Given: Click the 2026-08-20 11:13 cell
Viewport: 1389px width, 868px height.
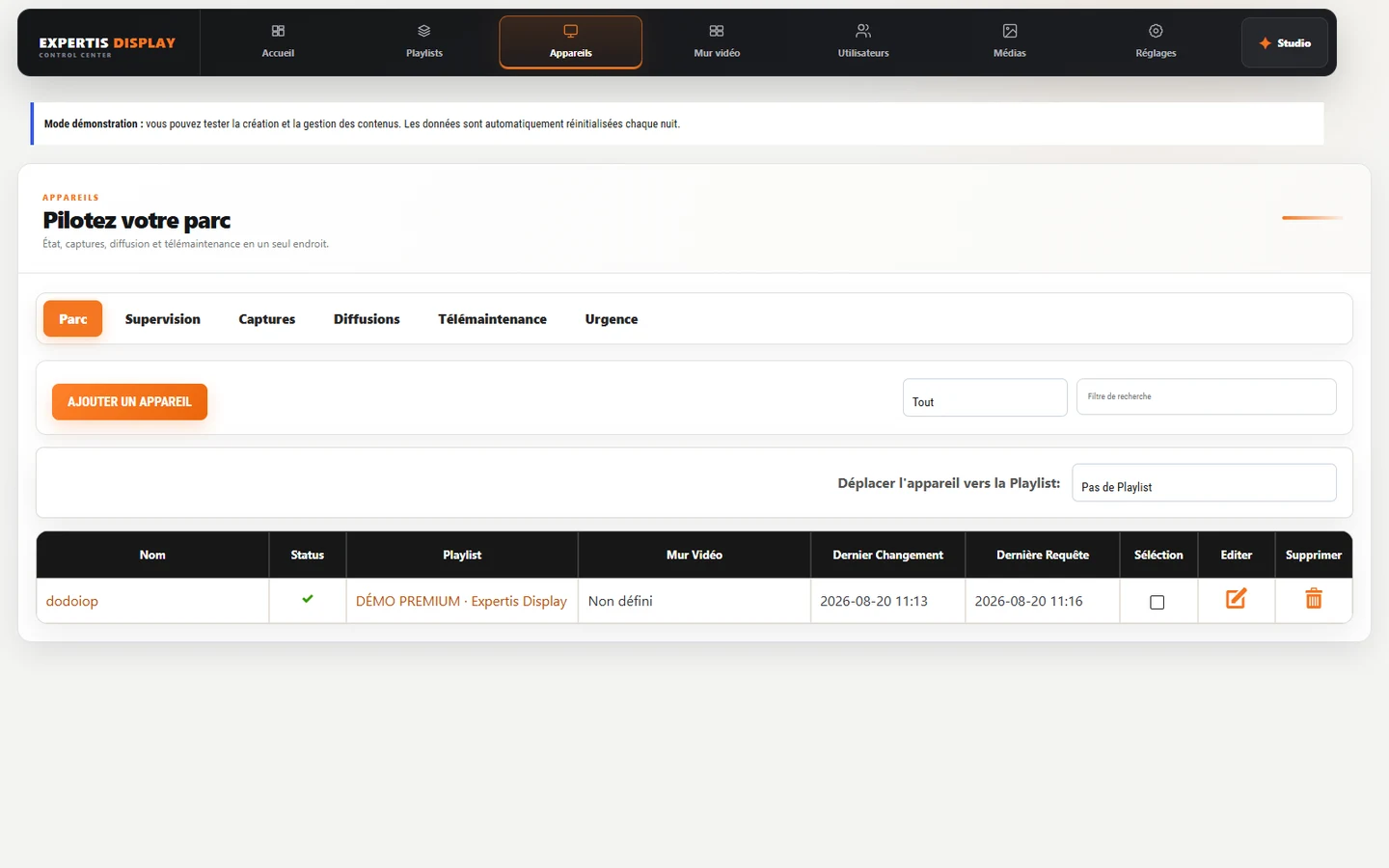Looking at the screenshot, I should tap(888, 601).
